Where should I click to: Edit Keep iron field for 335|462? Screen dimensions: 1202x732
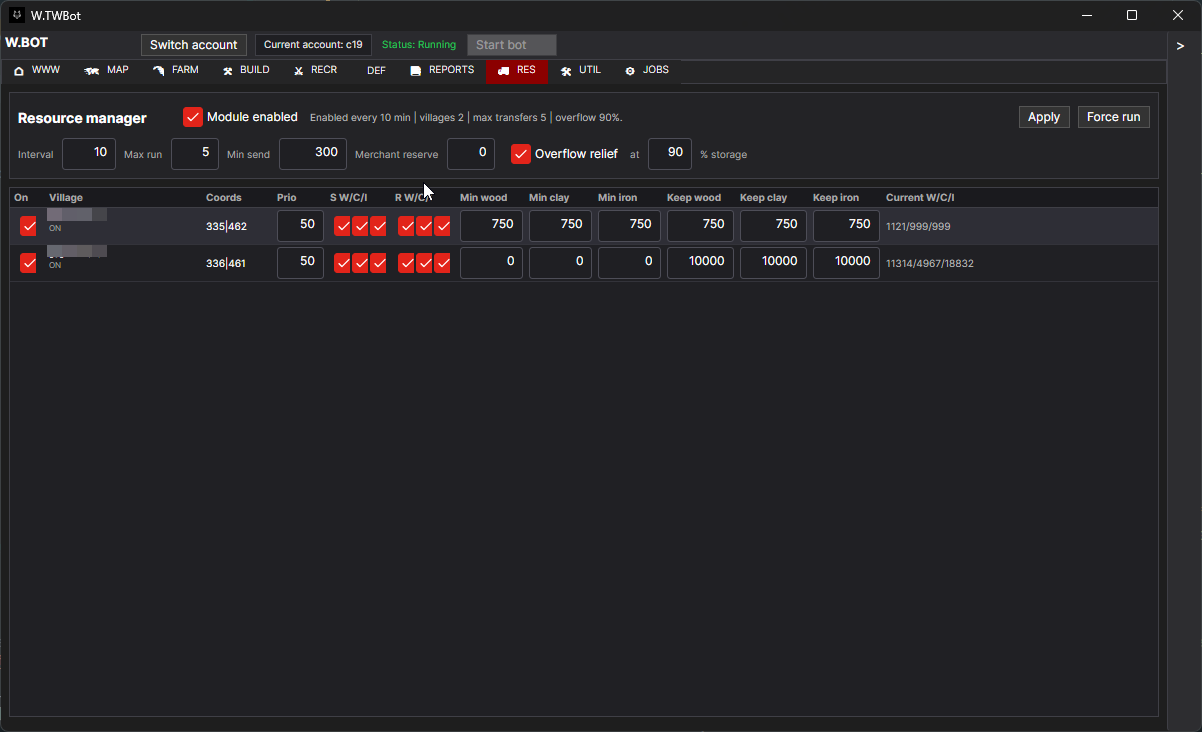tap(846, 226)
